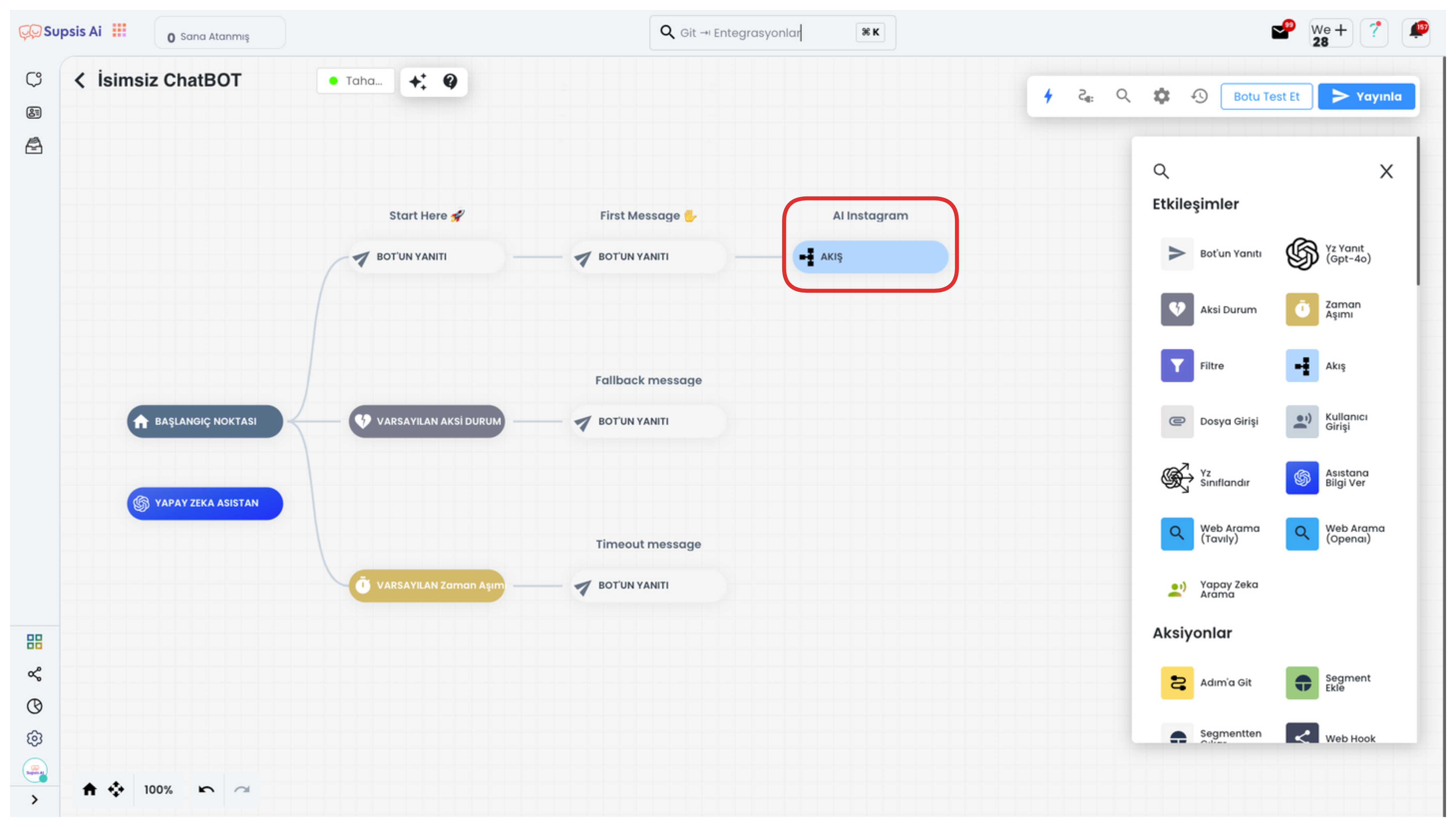Add the Adım'a Git action
Image resolution: width=1456 pixels, height=827 pixels.
[1207, 683]
